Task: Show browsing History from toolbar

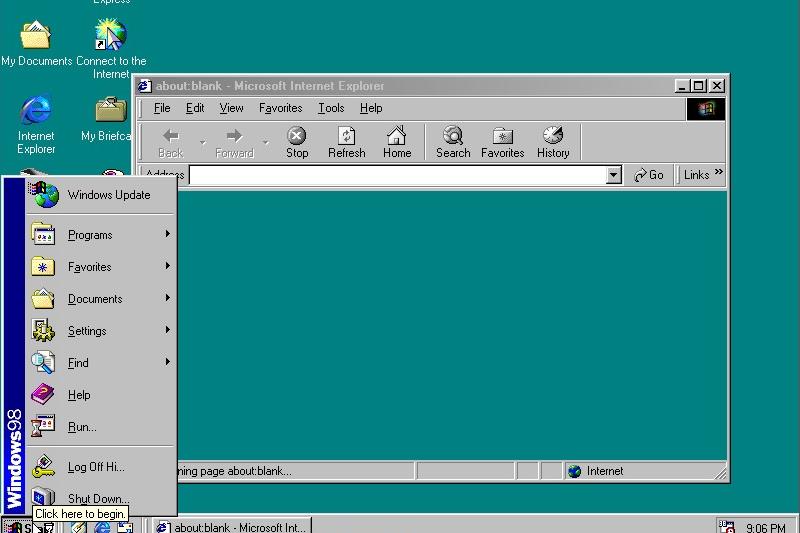Action: tap(553, 142)
